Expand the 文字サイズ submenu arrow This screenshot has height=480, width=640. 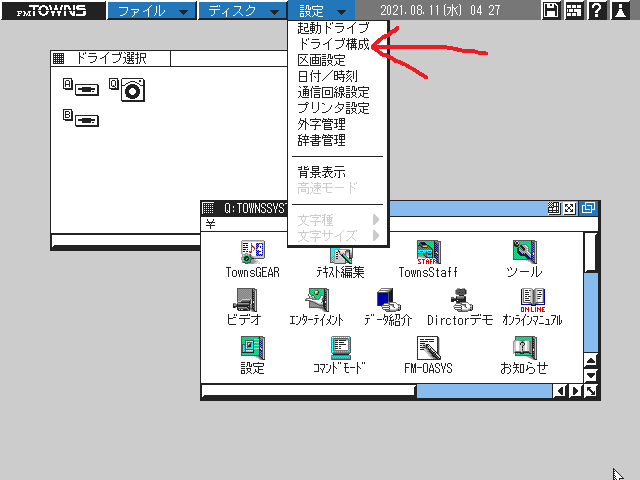tap(376, 236)
